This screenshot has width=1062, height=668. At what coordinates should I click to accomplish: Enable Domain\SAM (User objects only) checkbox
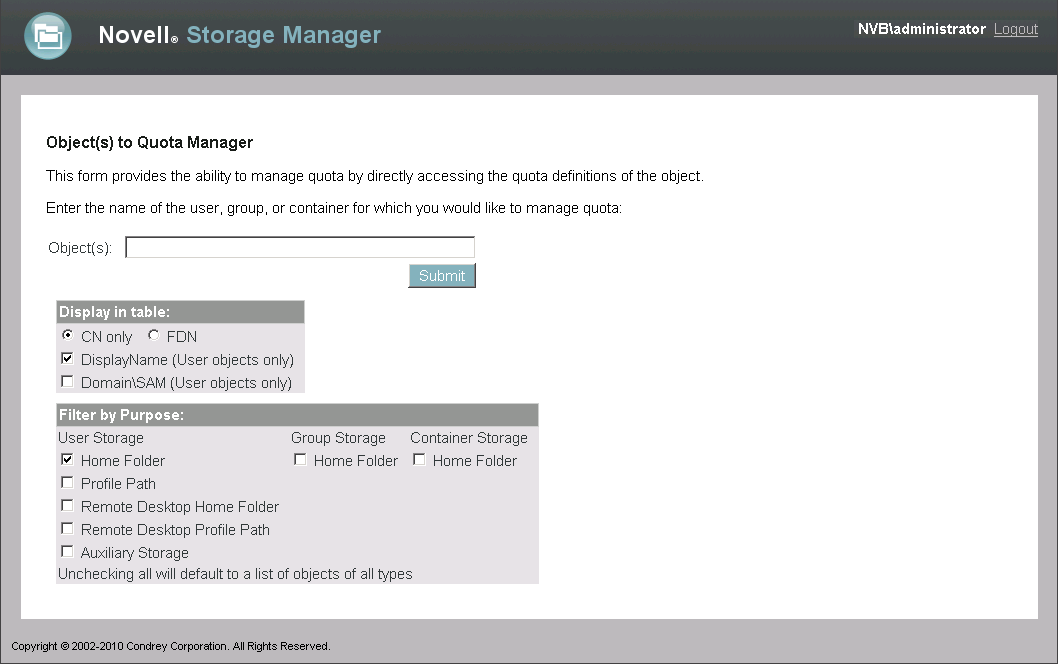pyautogui.click(x=67, y=381)
